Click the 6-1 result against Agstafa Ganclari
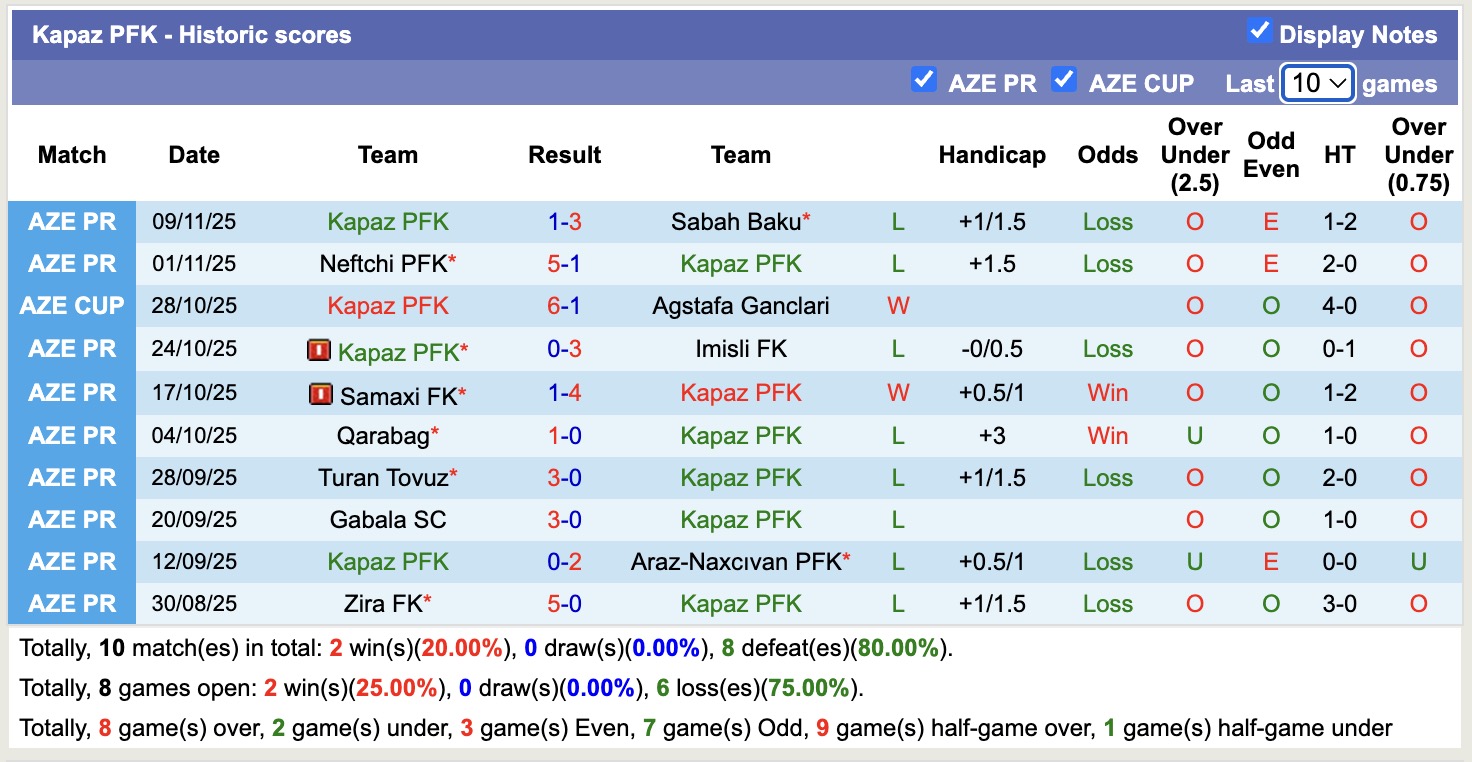The height and width of the screenshot is (762, 1472). tap(564, 306)
